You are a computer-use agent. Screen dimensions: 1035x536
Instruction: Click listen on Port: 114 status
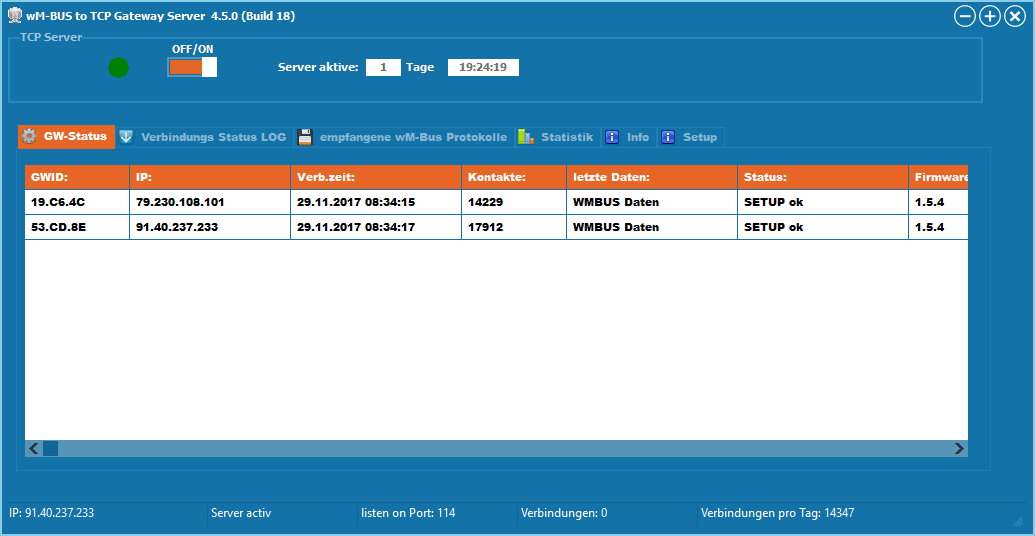(x=408, y=513)
